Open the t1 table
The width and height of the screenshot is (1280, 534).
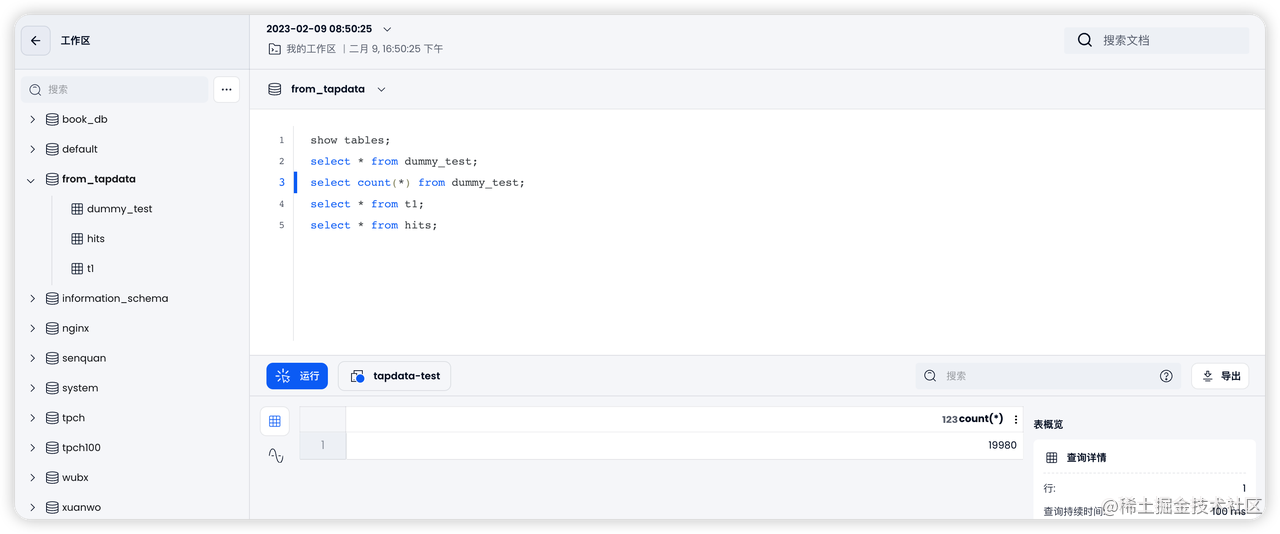click(90, 269)
